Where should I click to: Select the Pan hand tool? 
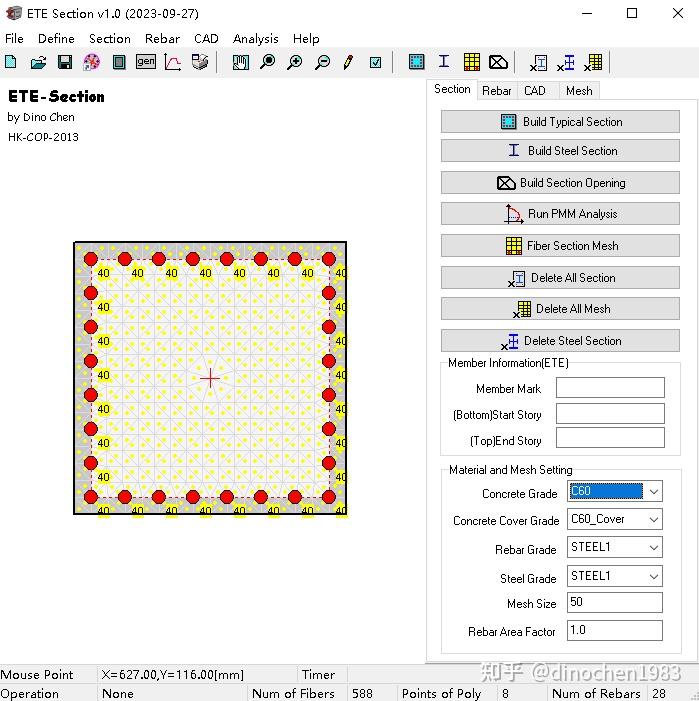tap(240, 62)
